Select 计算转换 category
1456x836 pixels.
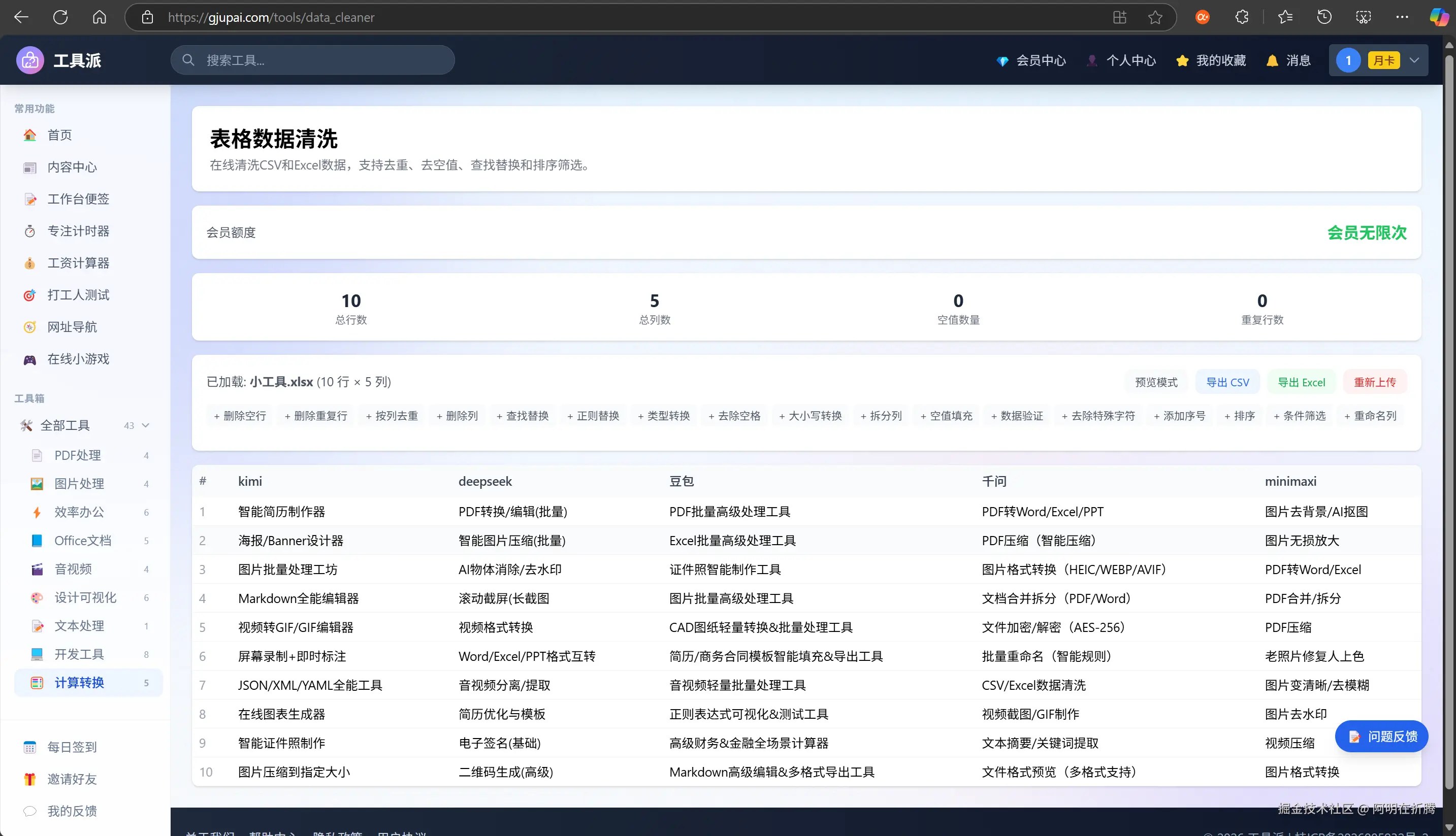89,683
